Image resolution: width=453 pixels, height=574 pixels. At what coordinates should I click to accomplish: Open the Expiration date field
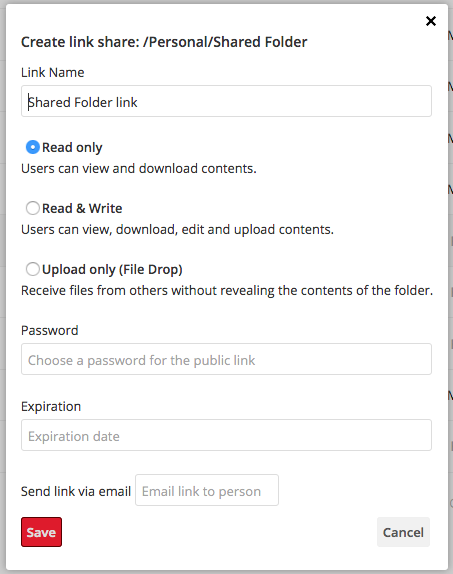coord(226,435)
